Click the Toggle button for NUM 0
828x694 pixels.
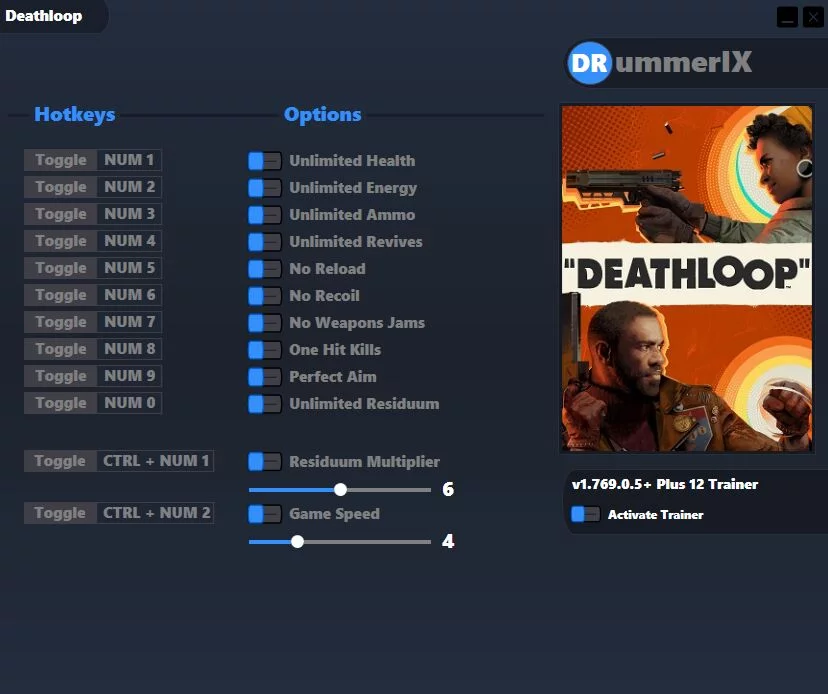pyautogui.click(x=60, y=403)
